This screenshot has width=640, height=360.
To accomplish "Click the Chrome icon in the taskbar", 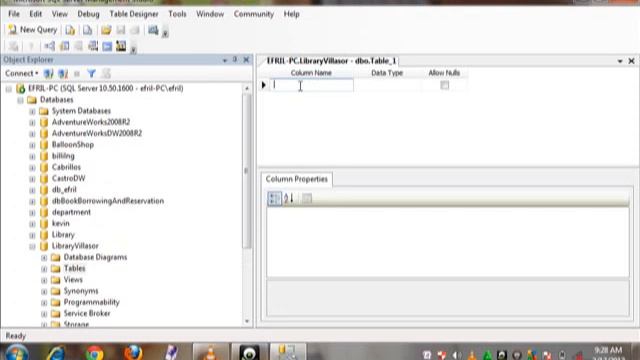I will [x=95, y=353].
